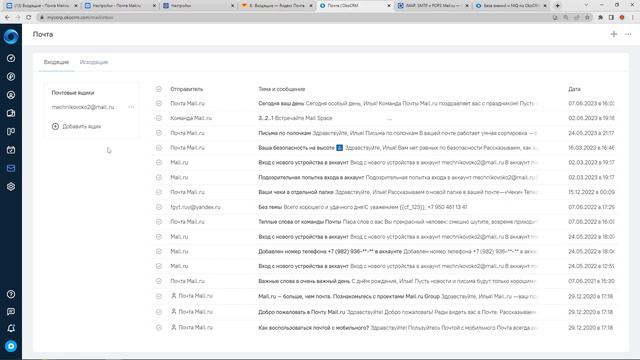Switch to the База знаний OkoCRM browser tab

pyautogui.click(x=511, y=6)
